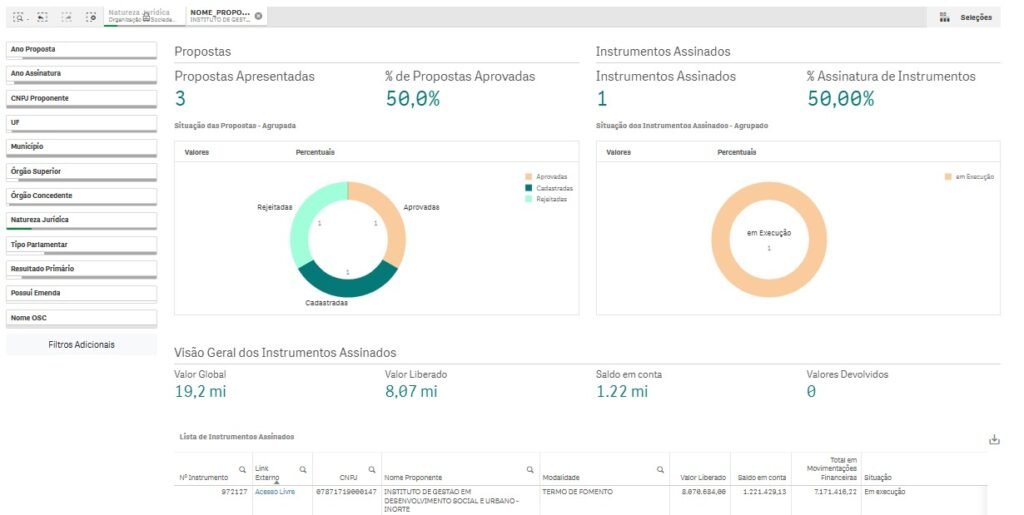This screenshot has width=1024, height=515.
Task: Open the Seleções panel
Action: pyautogui.click(x=966, y=17)
